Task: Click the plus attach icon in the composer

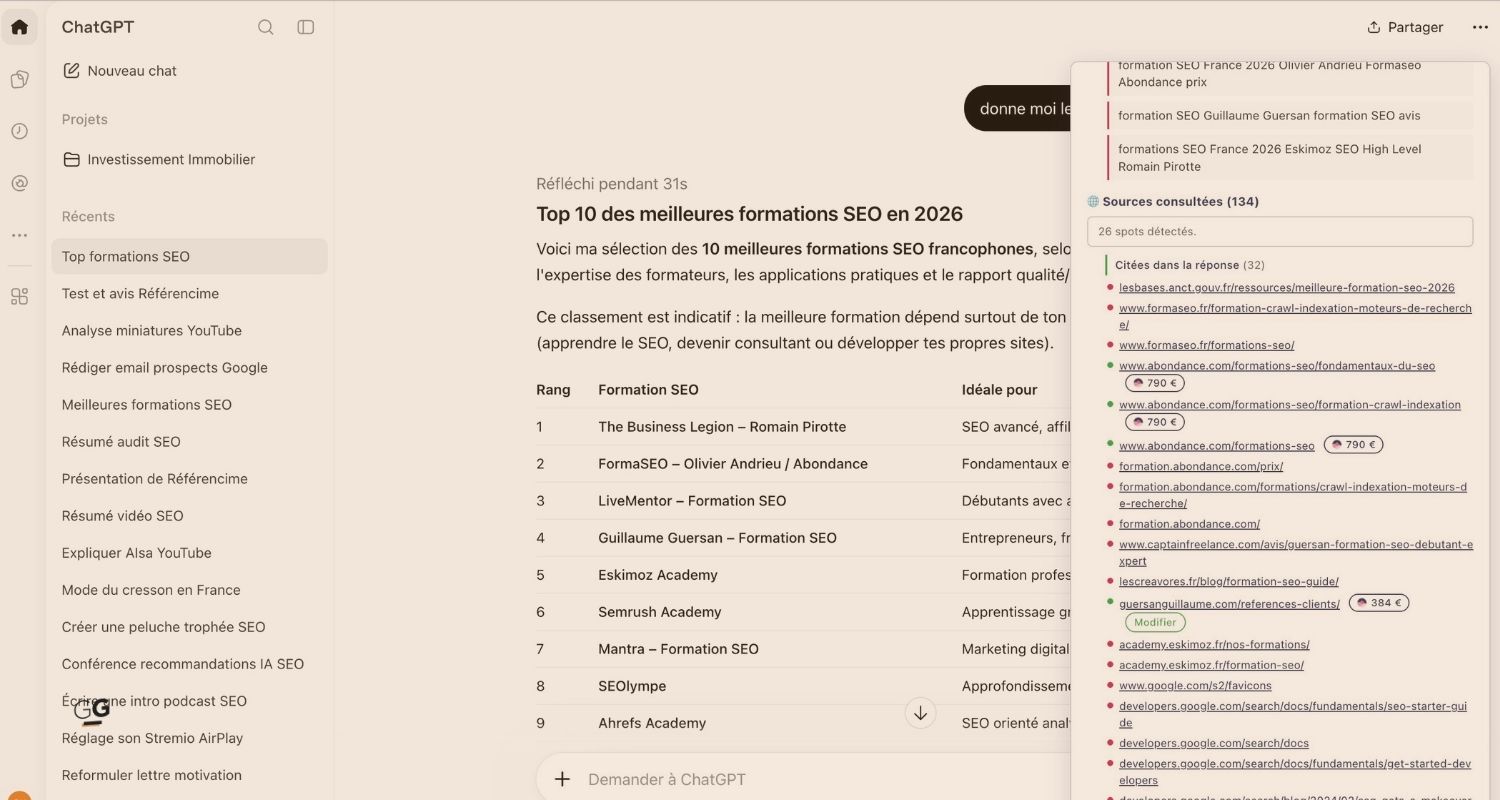Action: pos(562,779)
